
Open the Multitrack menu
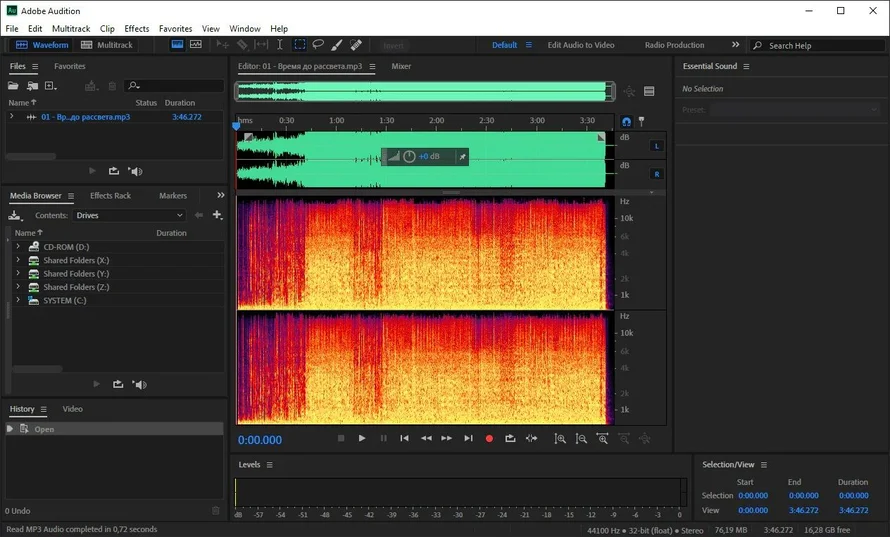71,28
